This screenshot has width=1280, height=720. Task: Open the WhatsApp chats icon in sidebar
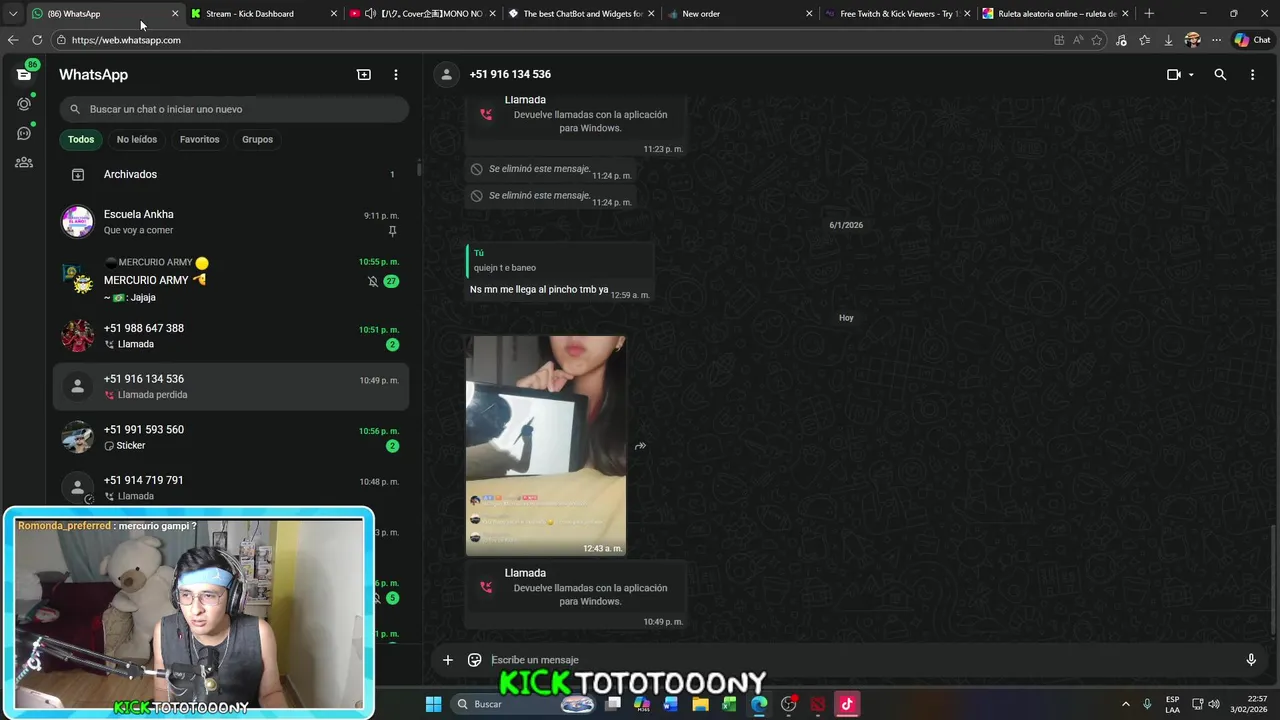pos(24,74)
